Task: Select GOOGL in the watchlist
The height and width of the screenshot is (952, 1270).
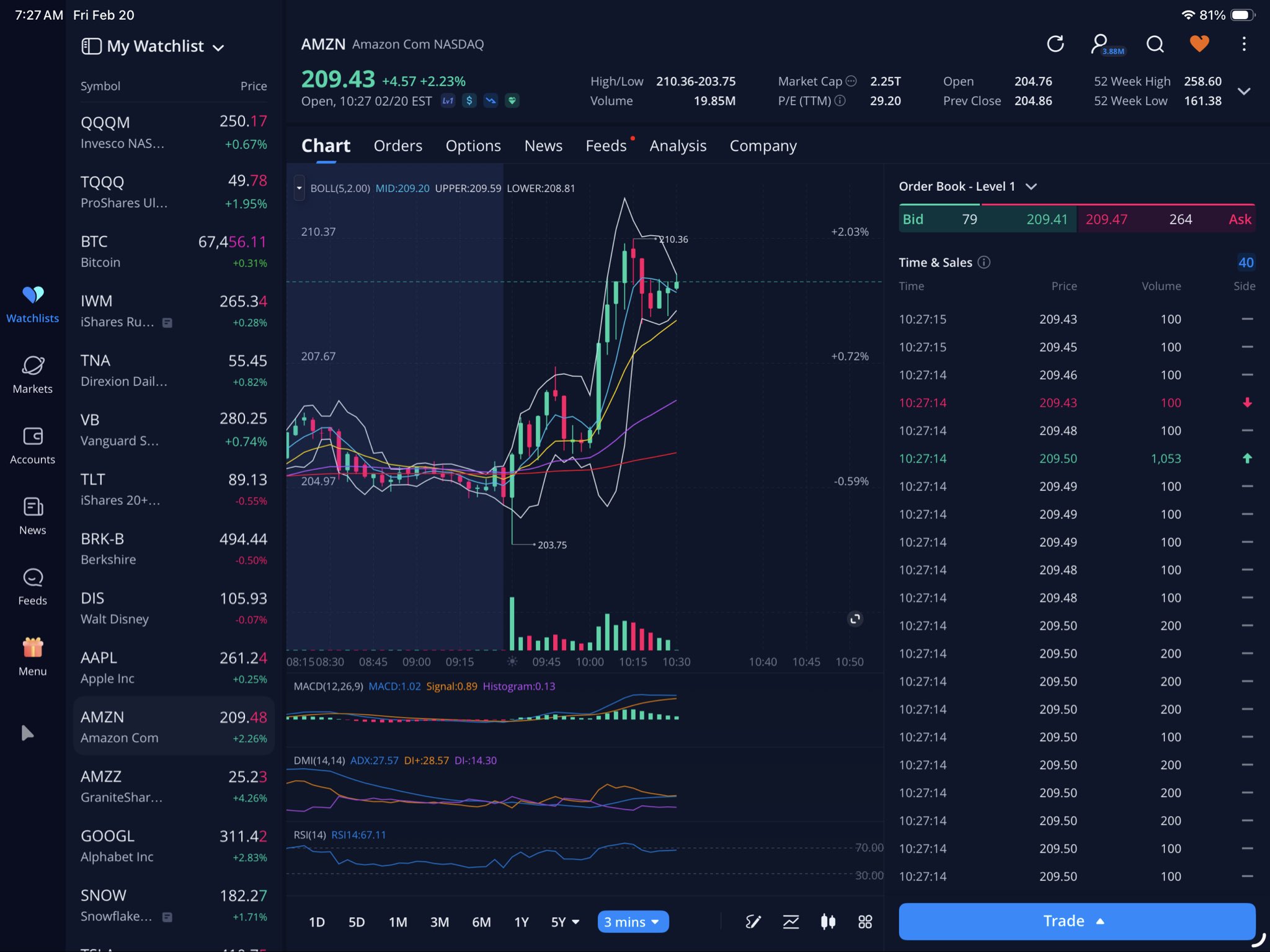Action: [174, 846]
